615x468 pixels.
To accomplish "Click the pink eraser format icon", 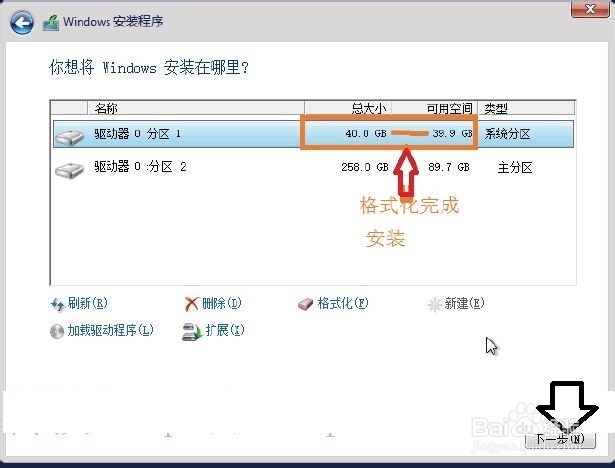I will coord(305,304).
